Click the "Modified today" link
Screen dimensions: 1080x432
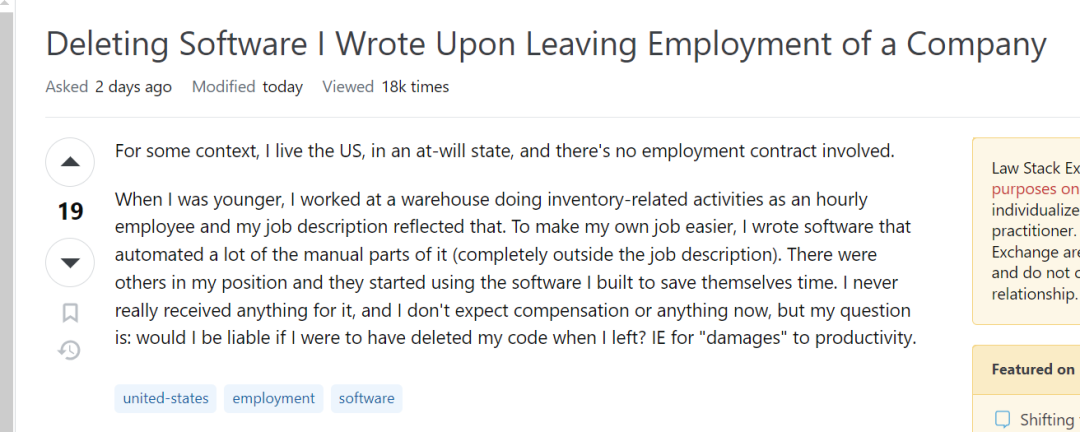coord(247,87)
